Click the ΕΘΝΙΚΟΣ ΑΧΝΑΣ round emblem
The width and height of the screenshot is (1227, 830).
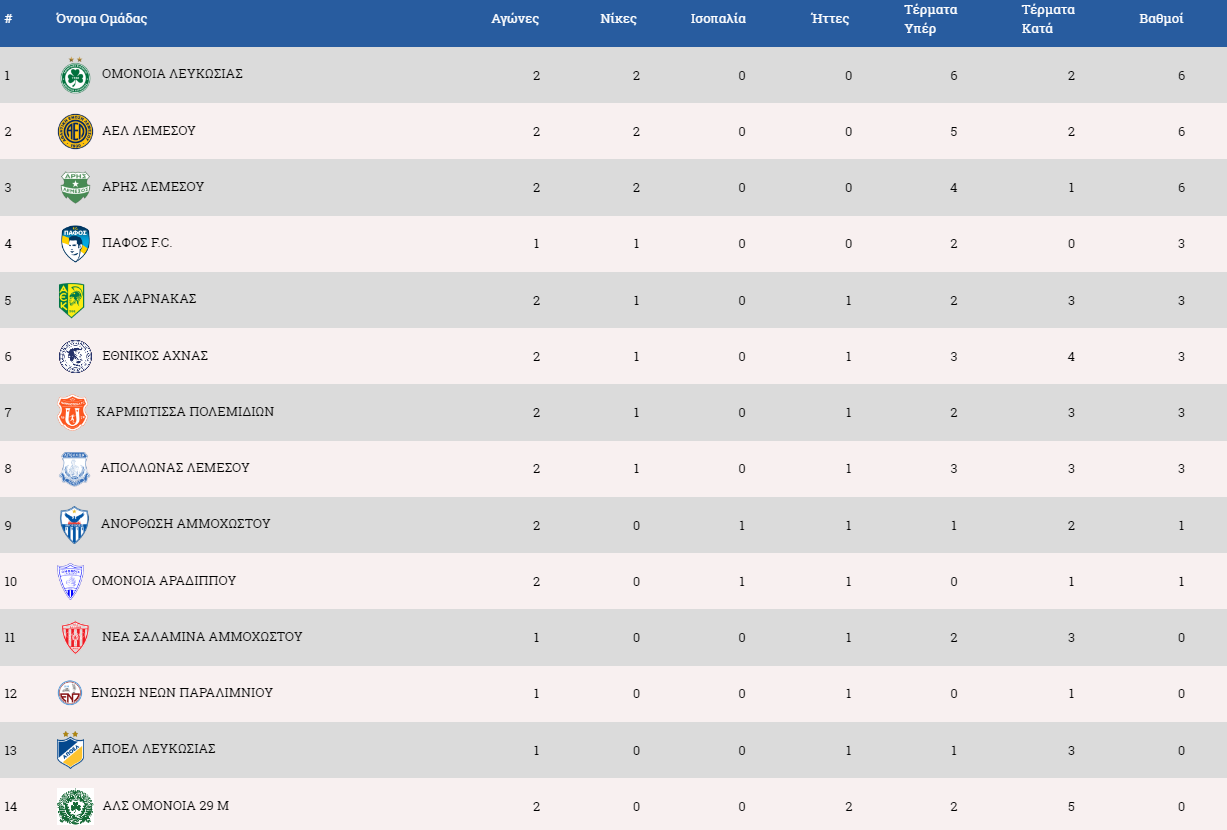[x=75, y=356]
